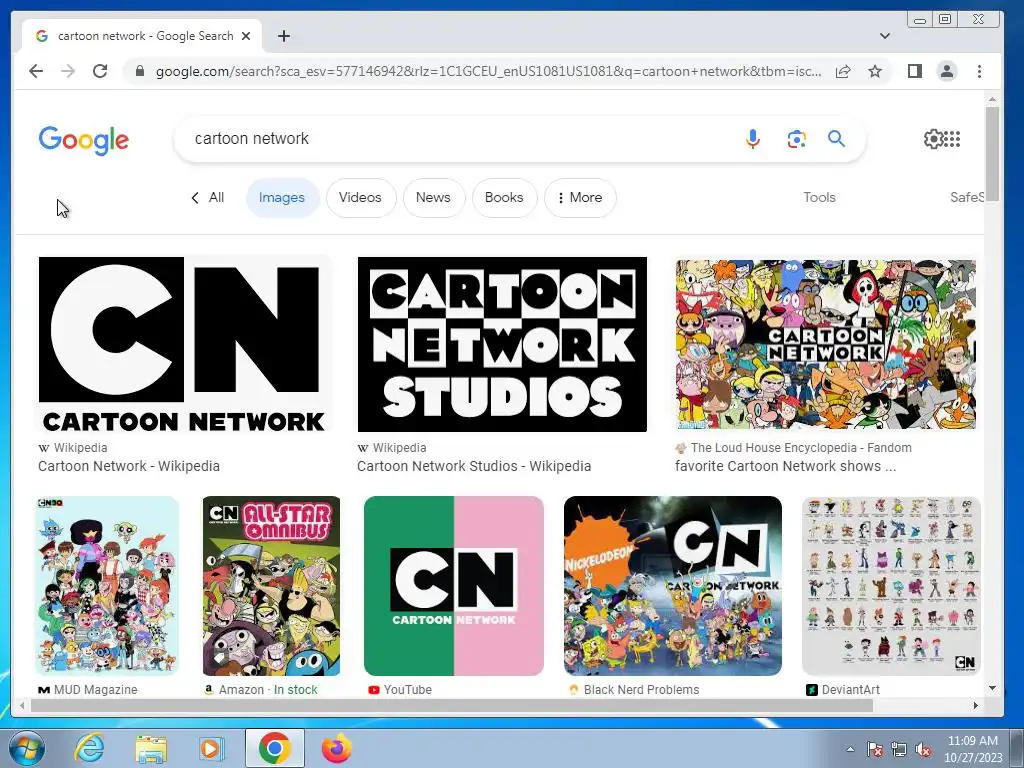Viewport: 1024px width, 768px height.
Task: Bookmark this tab with star icon
Action: 875,71
